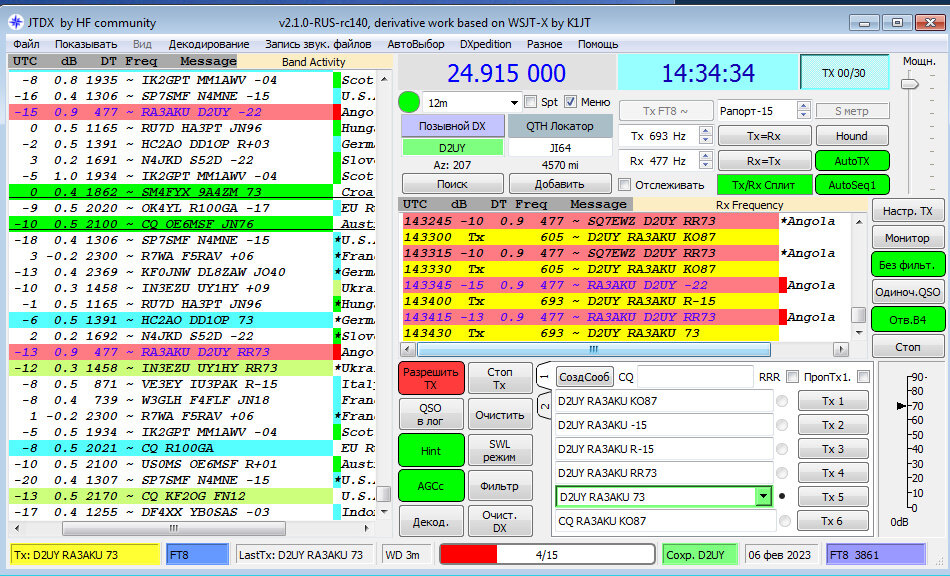The image size is (950, 576).
Task: Open the АвтоВыбор menu
Action: click(x=416, y=44)
